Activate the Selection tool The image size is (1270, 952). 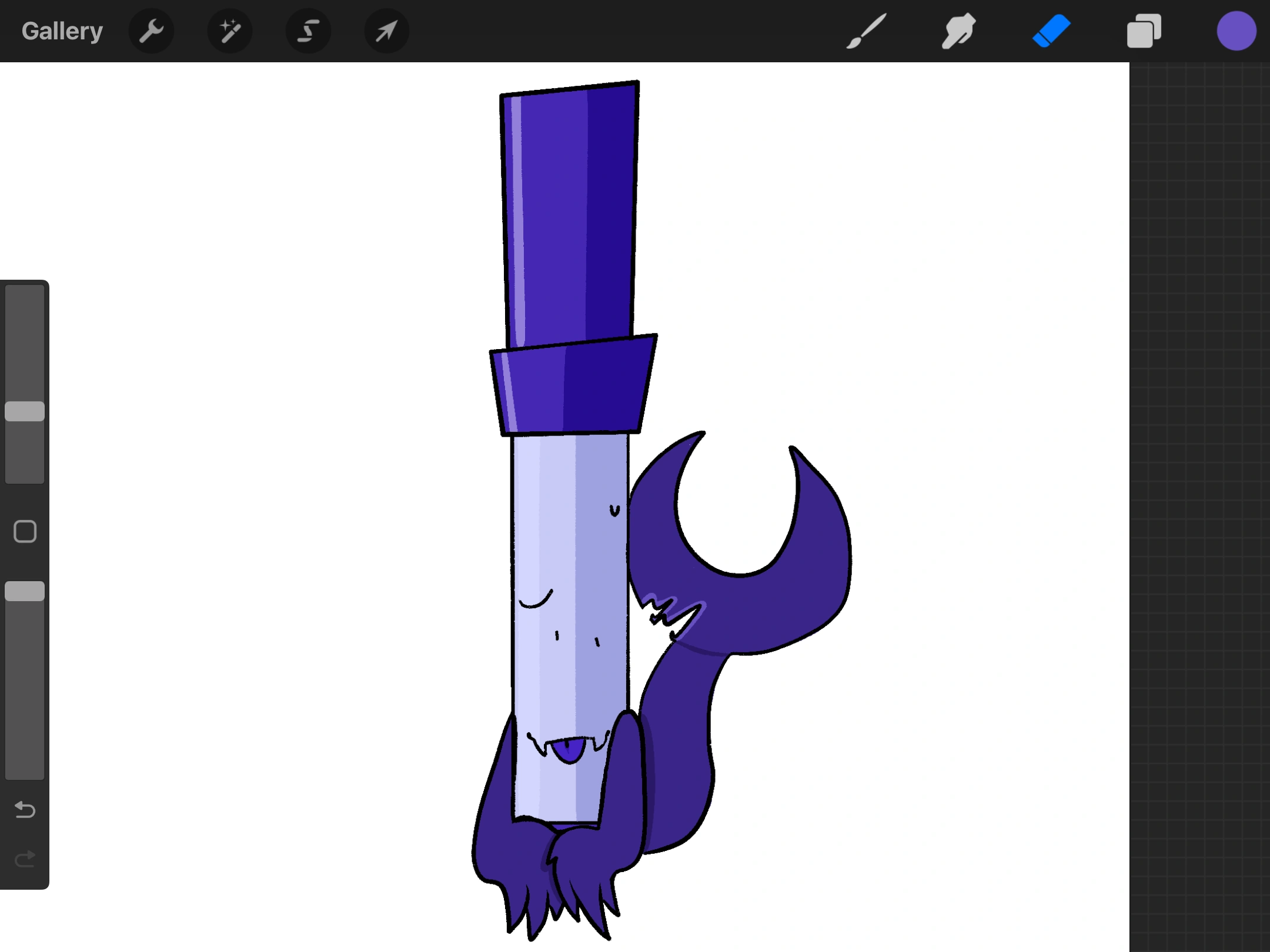point(308,31)
